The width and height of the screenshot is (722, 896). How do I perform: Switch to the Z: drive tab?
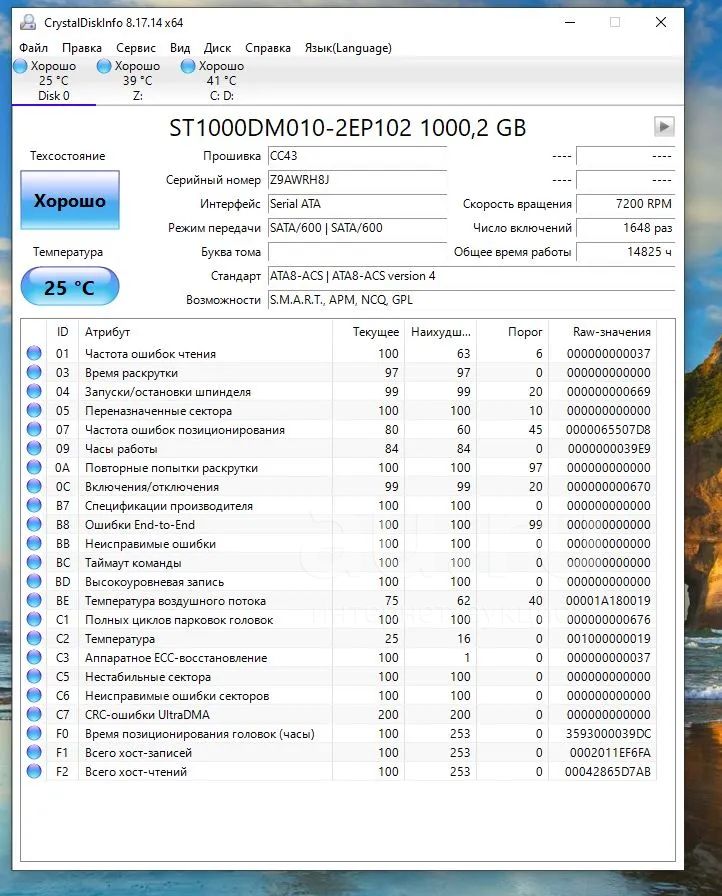[137, 81]
